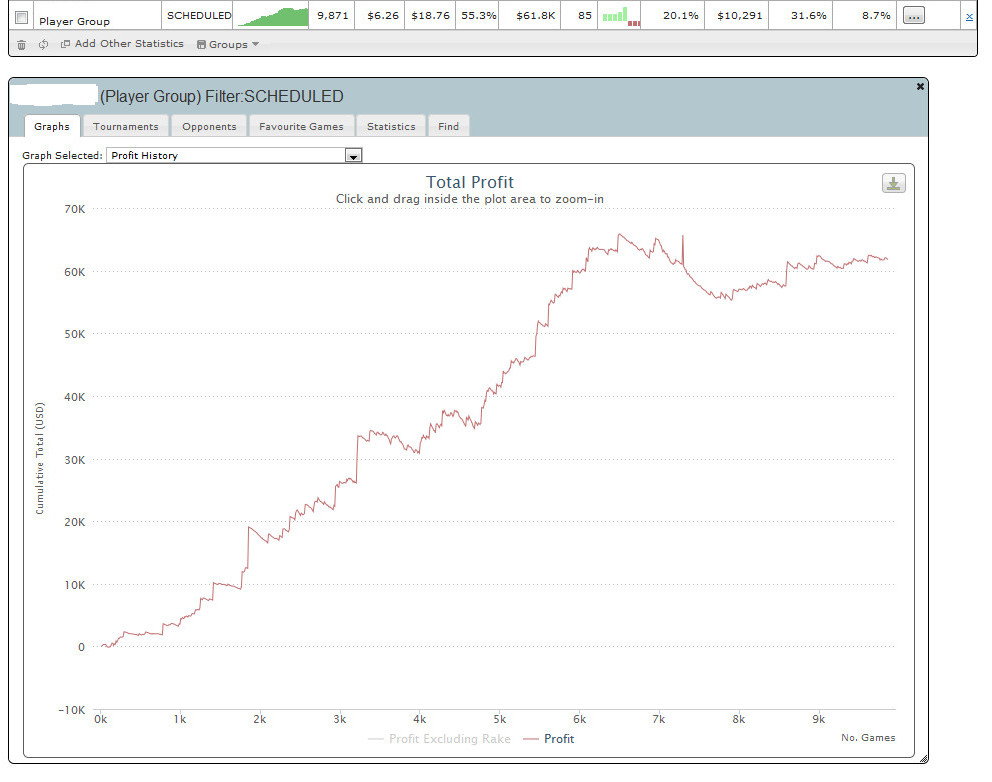Open the Graph Selected dropdown
The image size is (992, 782).
point(352,156)
